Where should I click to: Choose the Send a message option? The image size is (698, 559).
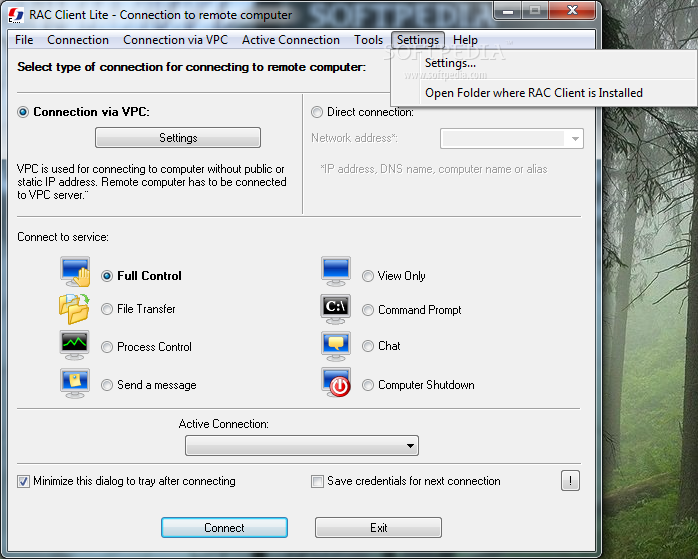point(107,385)
